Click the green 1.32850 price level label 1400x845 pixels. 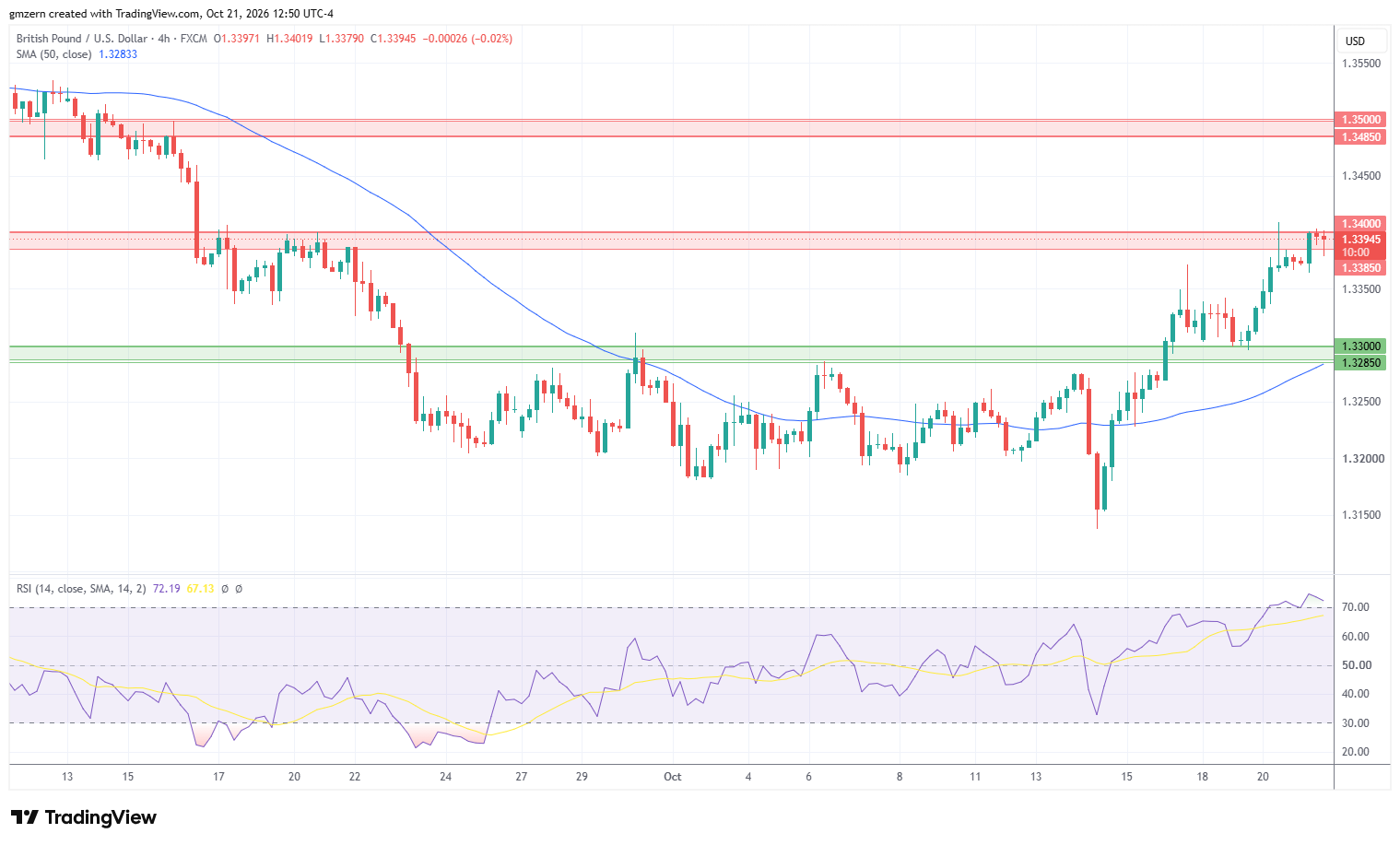point(1361,363)
